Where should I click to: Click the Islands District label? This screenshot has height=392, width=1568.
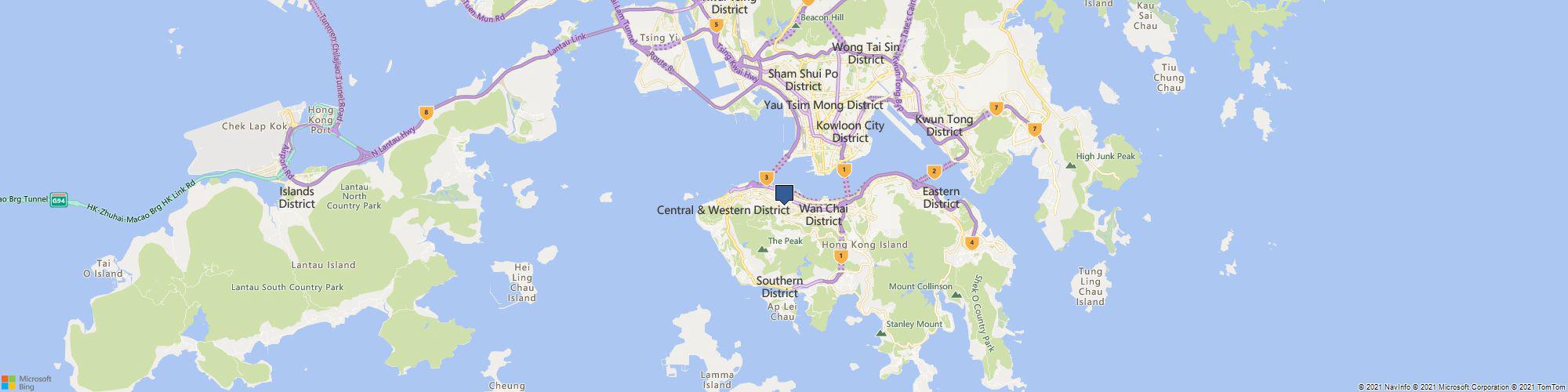[x=297, y=198]
